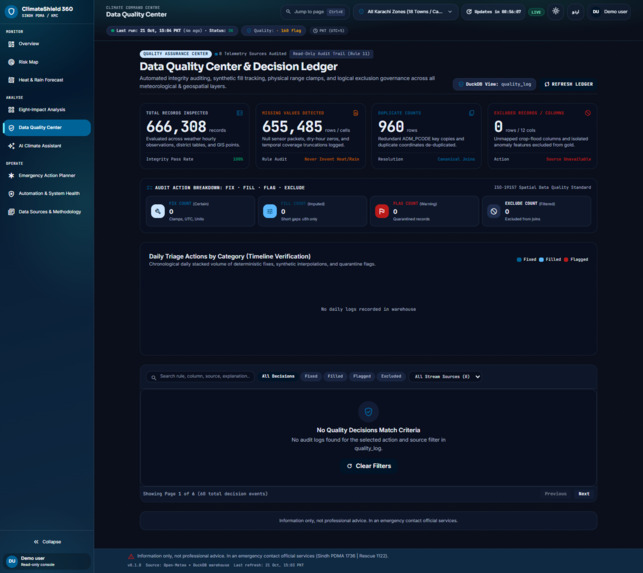The width and height of the screenshot is (643, 573).
Task: Click the Missing Values Detected card icon
Action: point(356,113)
